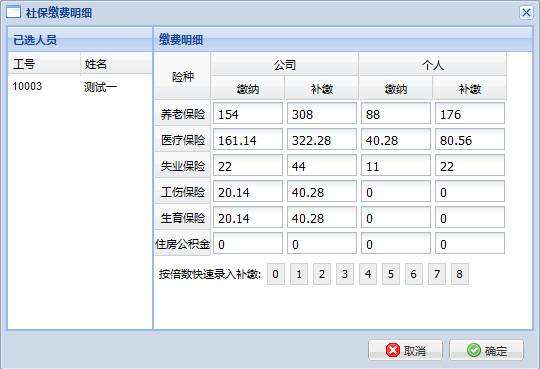540x369 pixels.
Task: Edit 失业保险 personal 补缴 field 22
Action: point(470,165)
